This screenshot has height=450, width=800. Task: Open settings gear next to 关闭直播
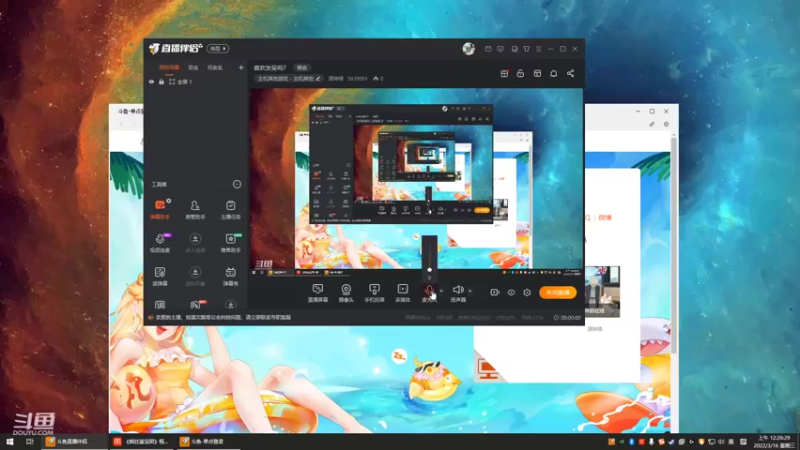tap(527, 292)
